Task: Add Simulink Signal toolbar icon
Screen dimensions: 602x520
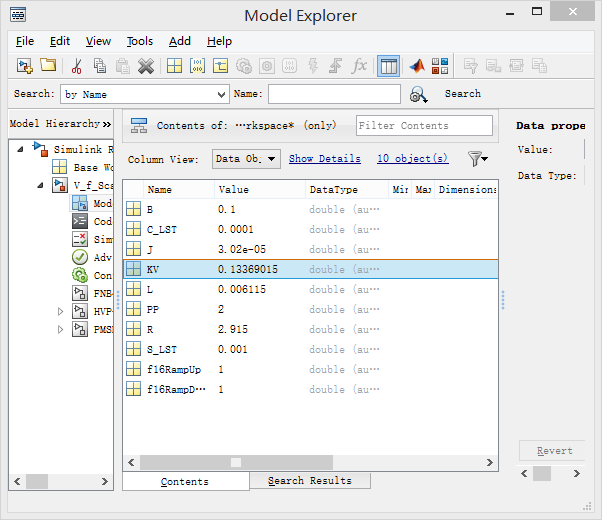Action: click(x=220, y=66)
